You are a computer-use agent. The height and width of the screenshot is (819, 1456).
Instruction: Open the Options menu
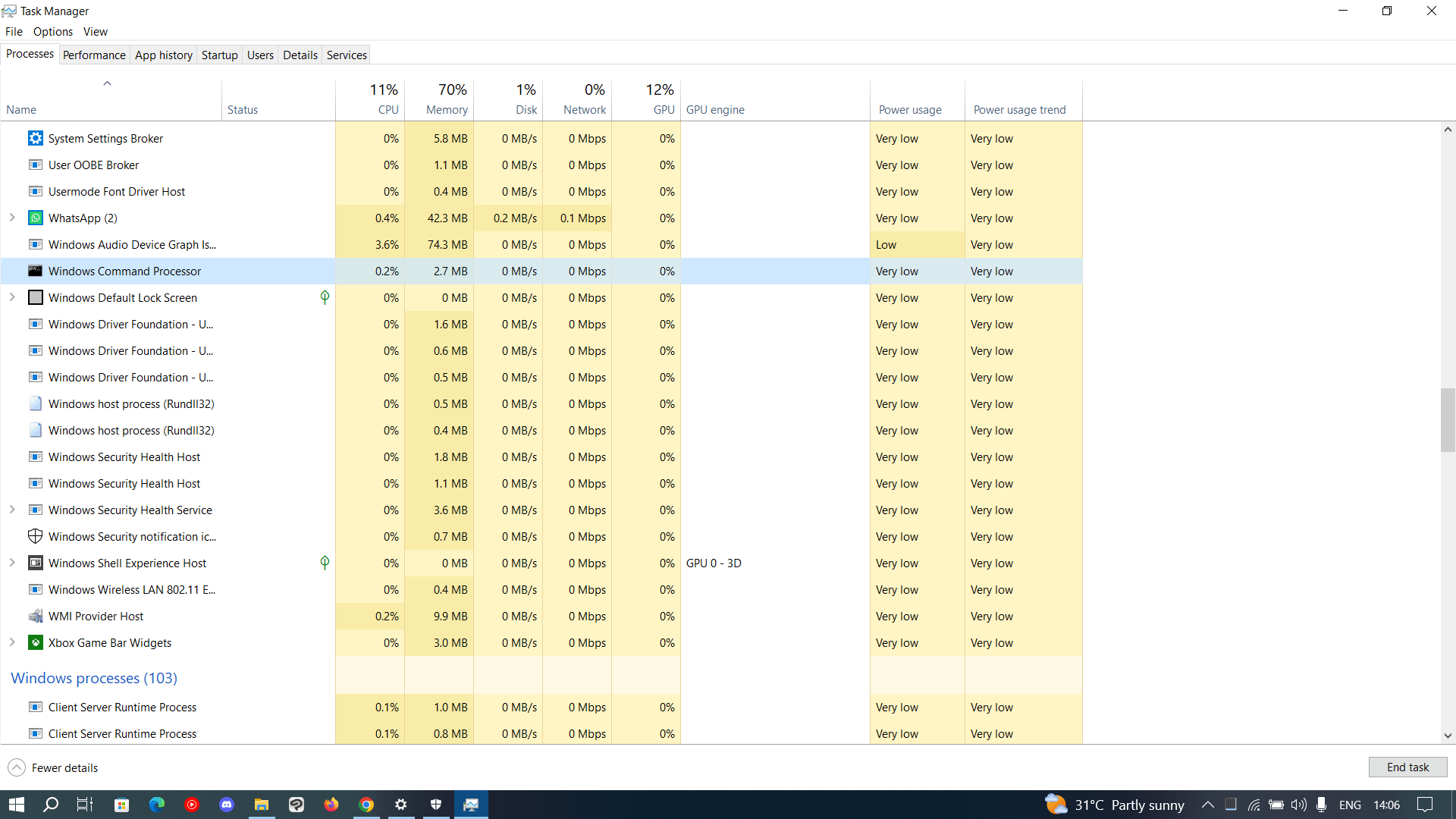coord(53,32)
